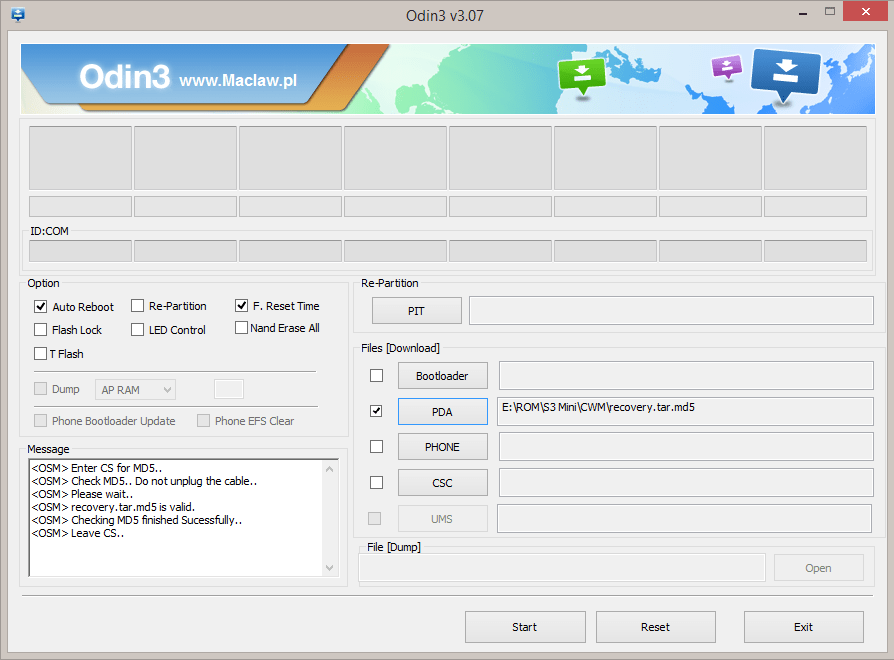This screenshot has width=894, height=660.
Task: Click the Bootloader file button
Action: (x=442, y=376)
